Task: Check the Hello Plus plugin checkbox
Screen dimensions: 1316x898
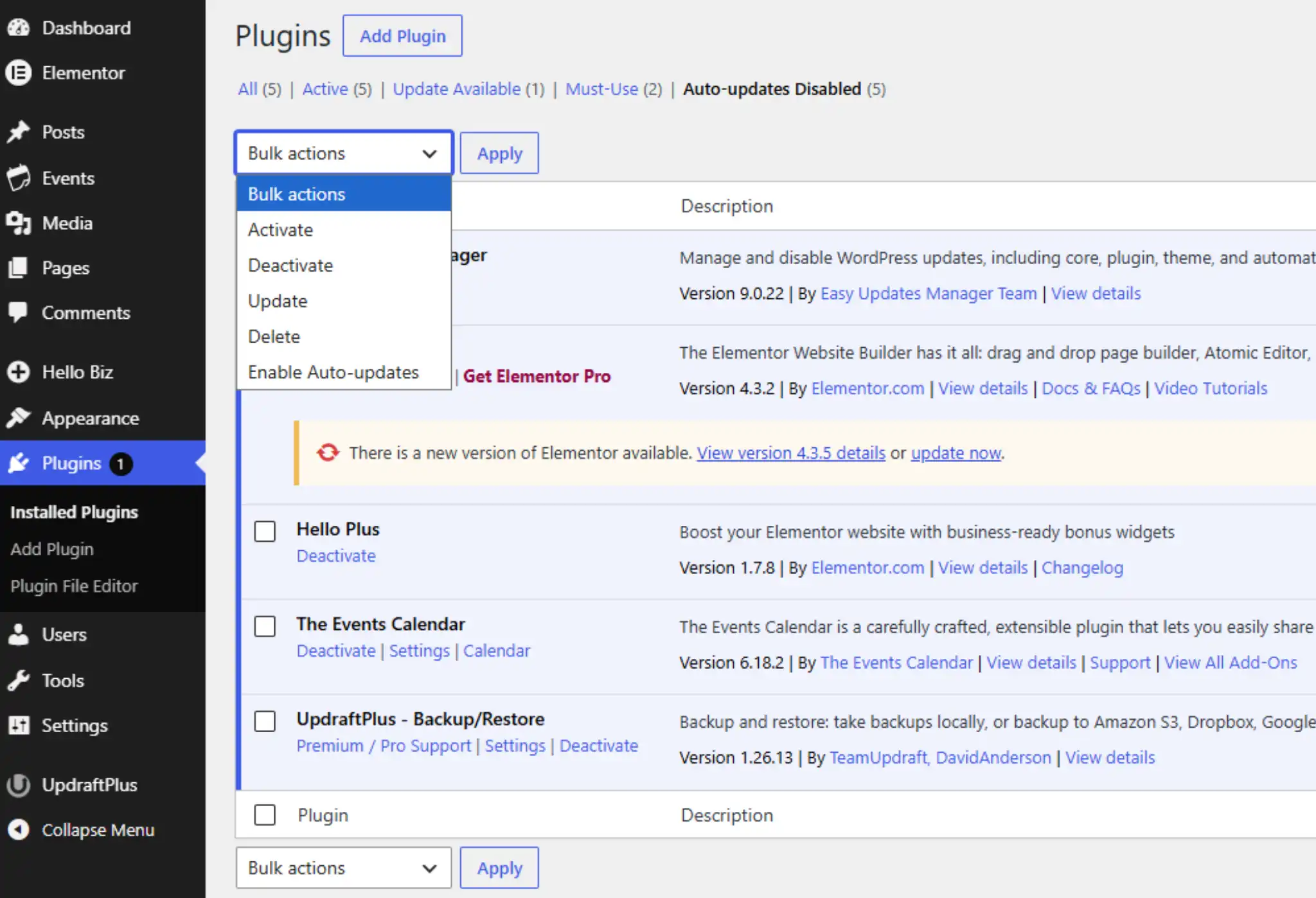Action: point(265,532)
